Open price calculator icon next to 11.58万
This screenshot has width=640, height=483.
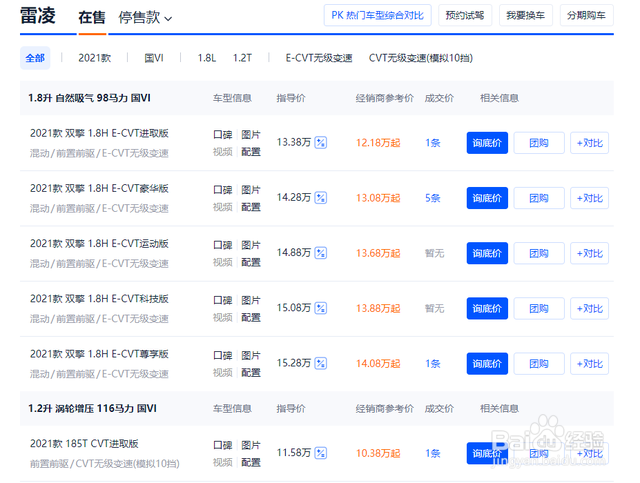point(321,453)
